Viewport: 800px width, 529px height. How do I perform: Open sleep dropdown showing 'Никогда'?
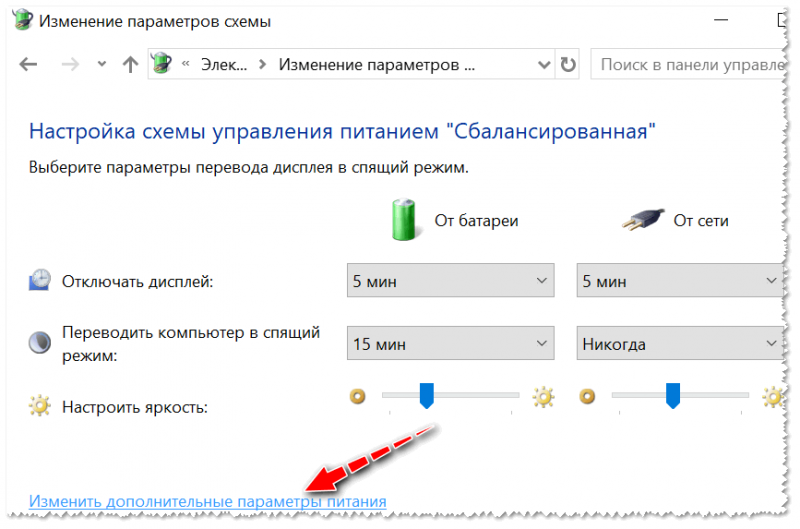[680, 343]
